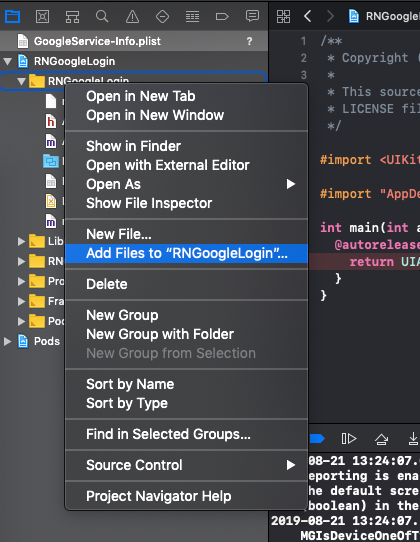Open the Report navigator speech bubble
The height and width of the screenshot is (542, 420).
pos(252,16)
